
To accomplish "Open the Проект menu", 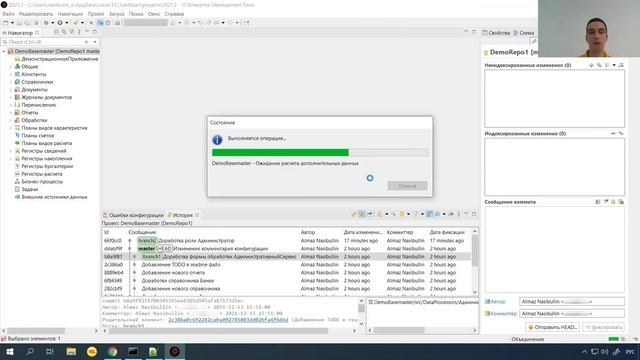I will pos(96,14).
